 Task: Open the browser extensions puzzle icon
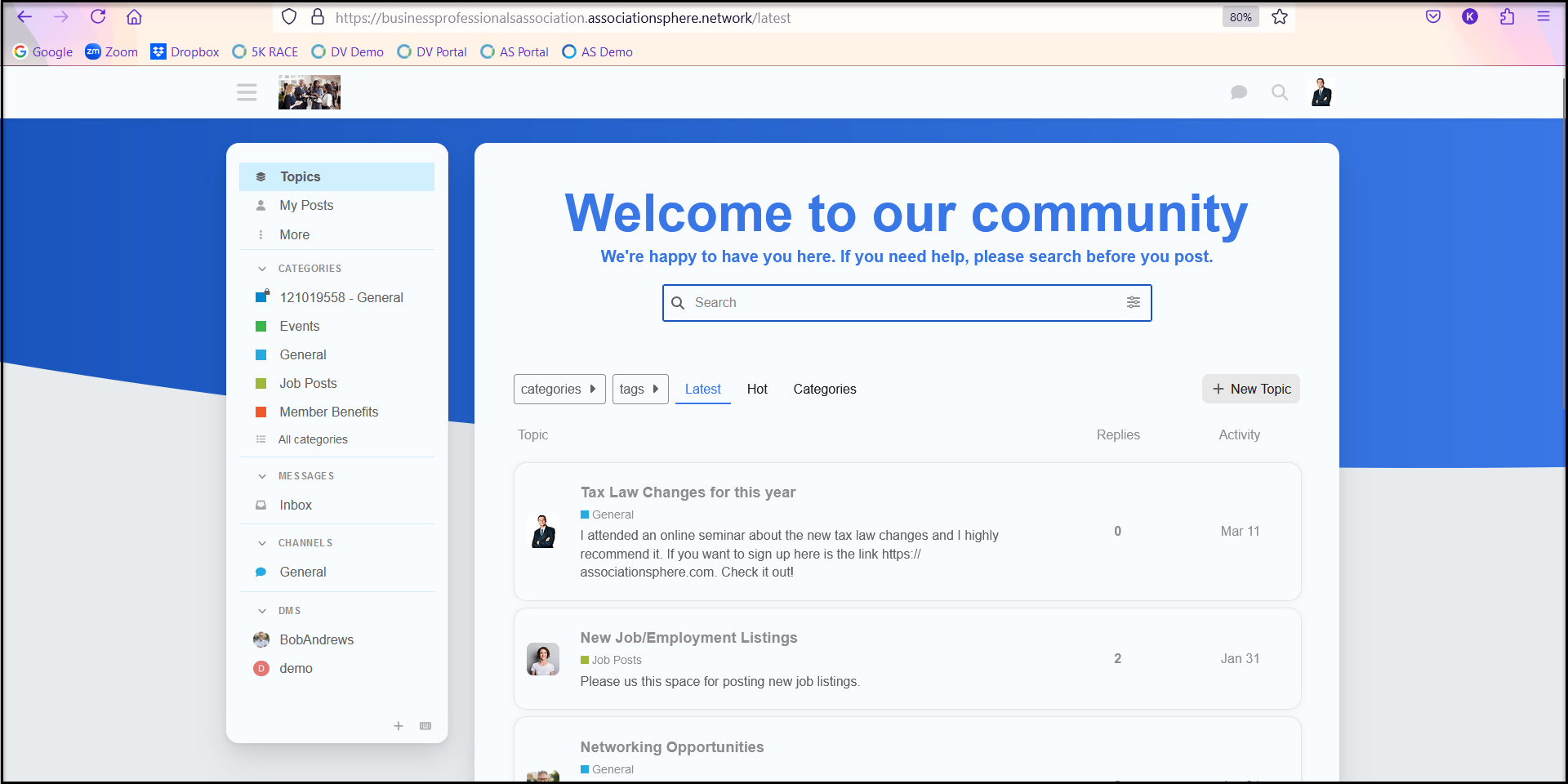click(1507, 16)
